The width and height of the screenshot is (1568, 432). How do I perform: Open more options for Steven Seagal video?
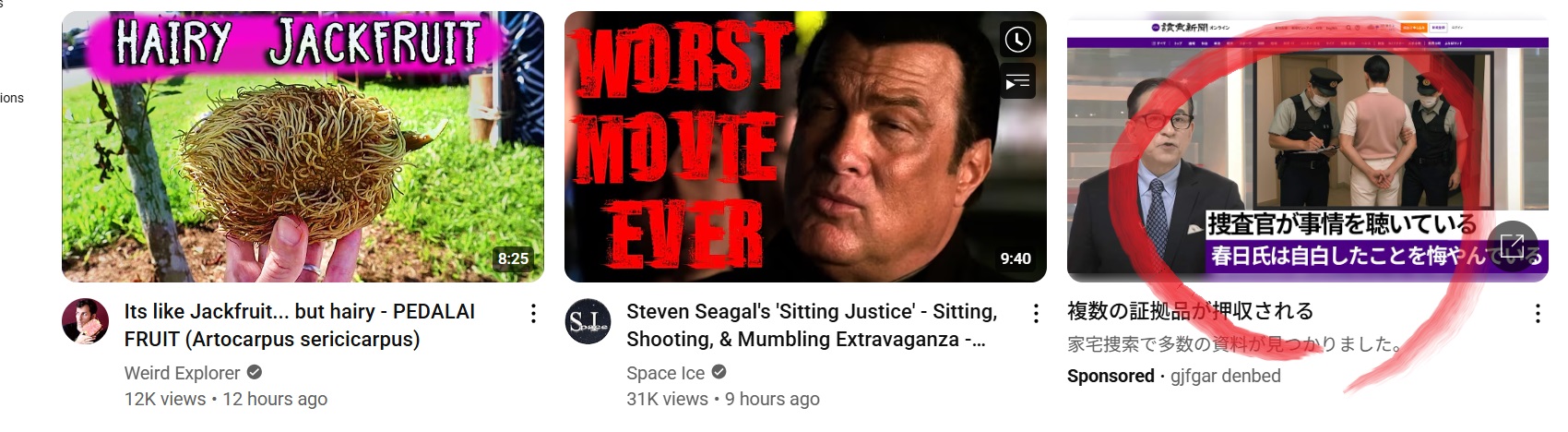[x=1036, y=314]
